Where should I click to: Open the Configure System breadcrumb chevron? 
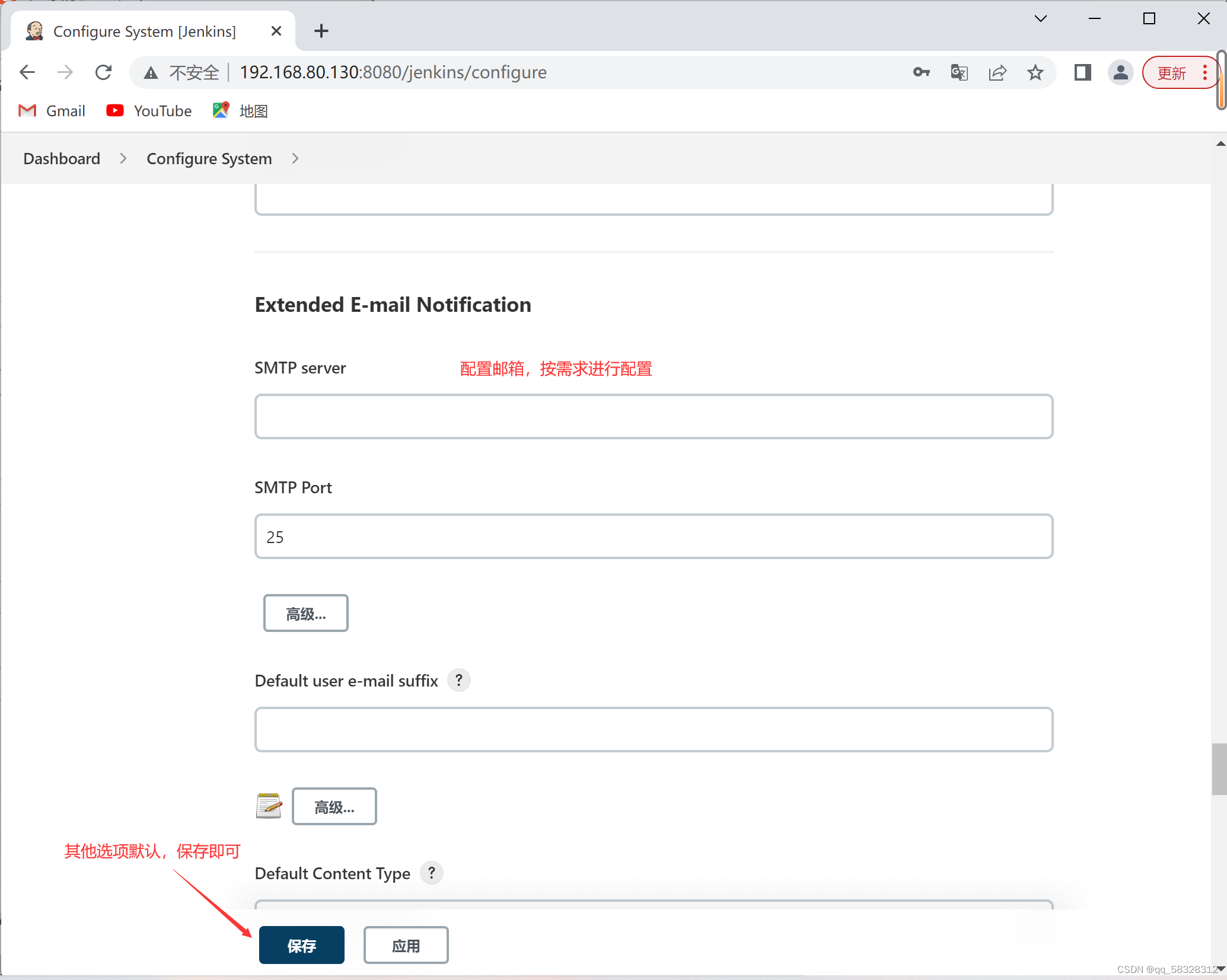(295, 159)
